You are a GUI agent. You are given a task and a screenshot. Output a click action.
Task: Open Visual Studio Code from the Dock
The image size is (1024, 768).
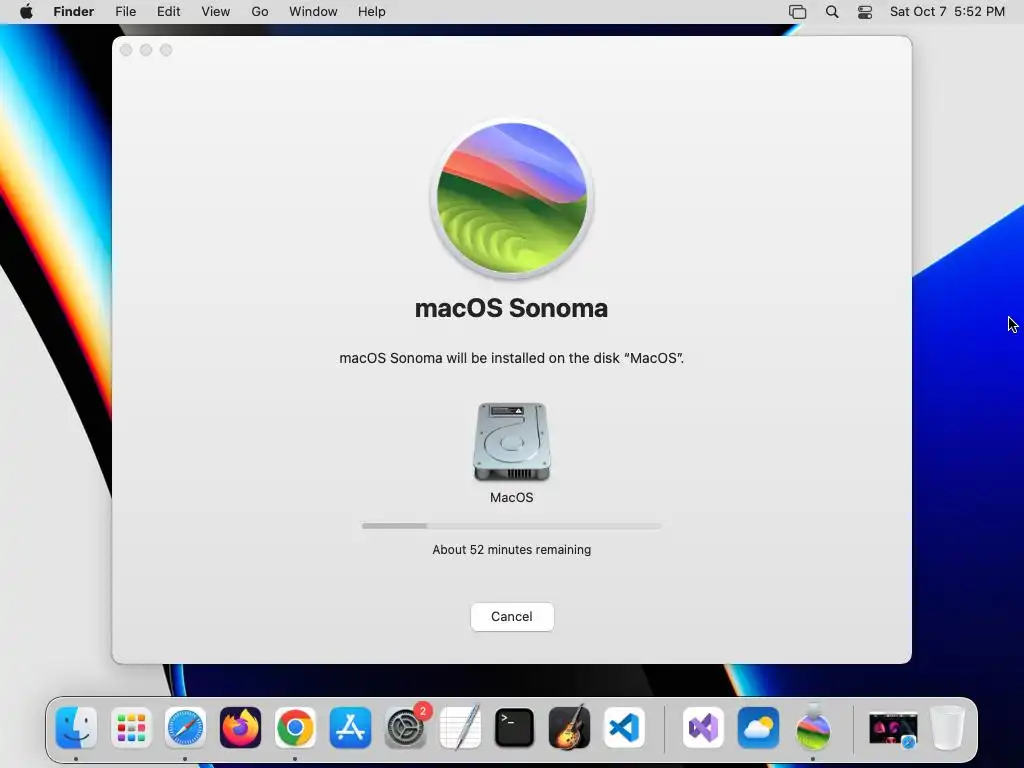(624, 728)
